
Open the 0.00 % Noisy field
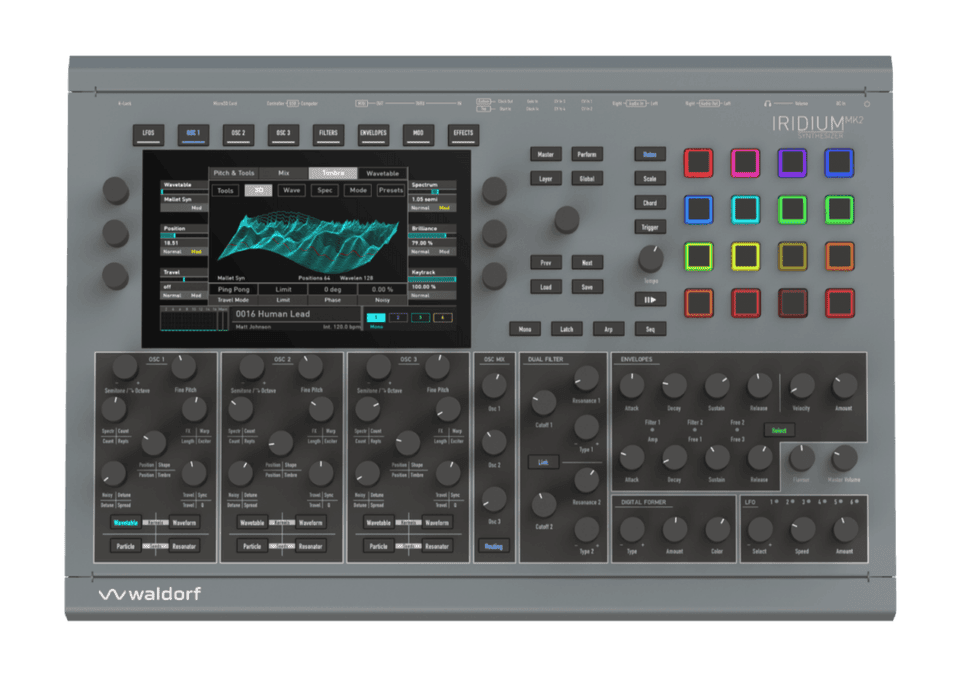(382, 289)
